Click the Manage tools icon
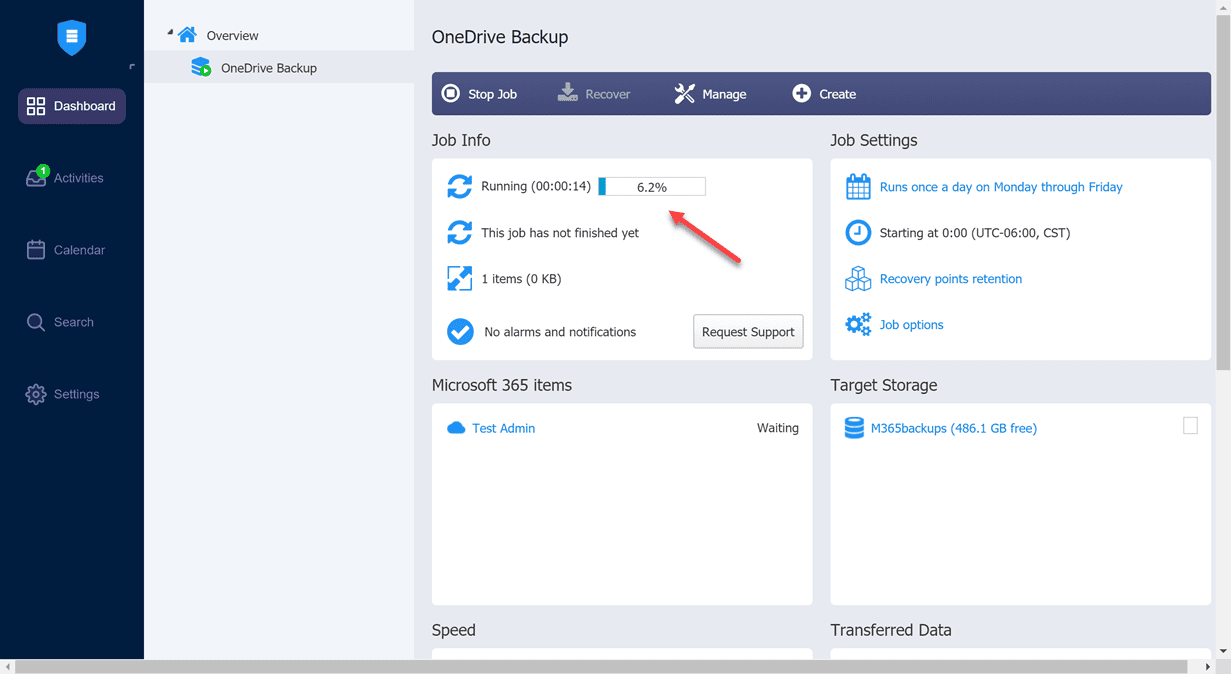 684,94
